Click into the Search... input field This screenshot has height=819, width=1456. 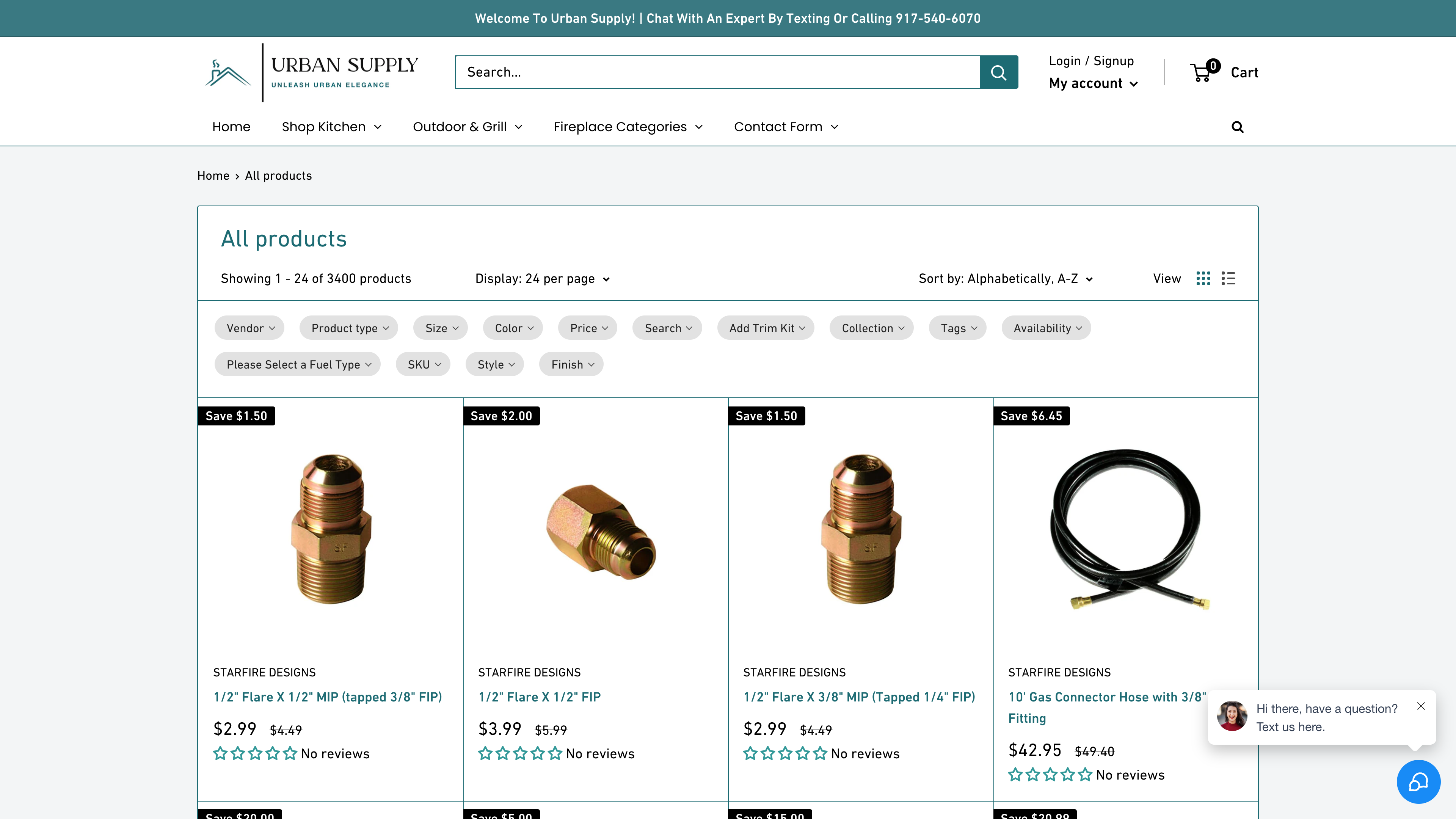coord(717,72)
